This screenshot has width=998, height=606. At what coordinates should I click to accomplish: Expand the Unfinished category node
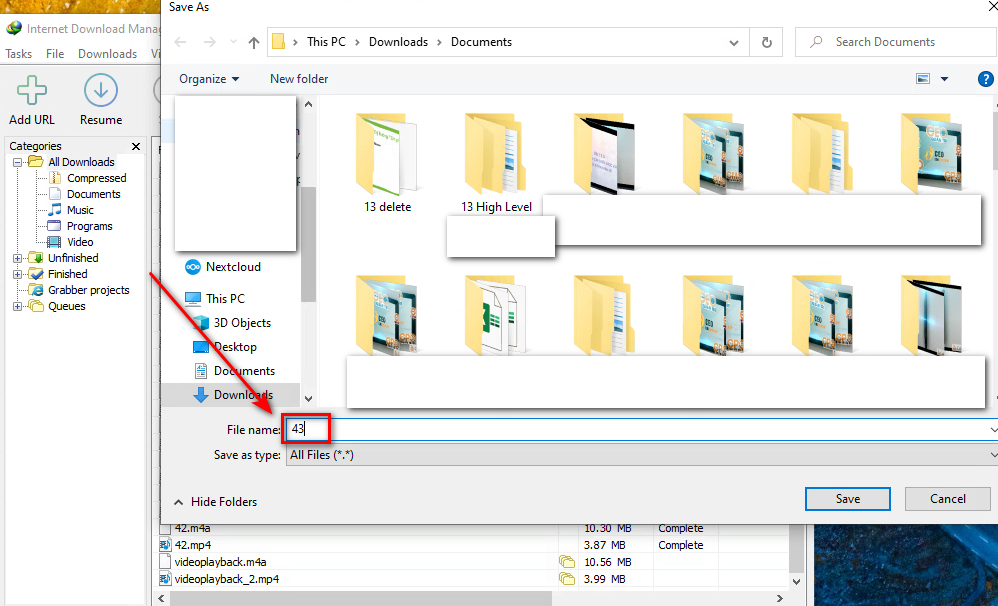[18, 258]
